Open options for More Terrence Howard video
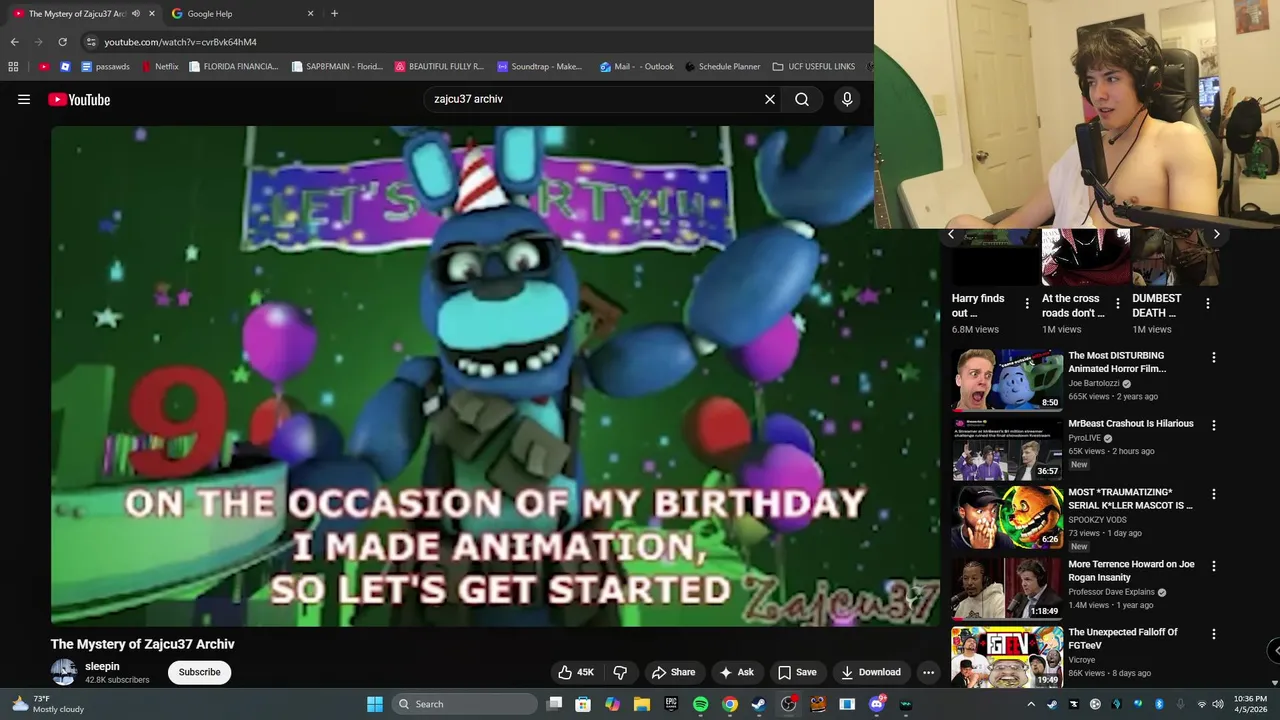Image resolution: width=1280 pixels, height=720 pixels. tap(1214, 566)
